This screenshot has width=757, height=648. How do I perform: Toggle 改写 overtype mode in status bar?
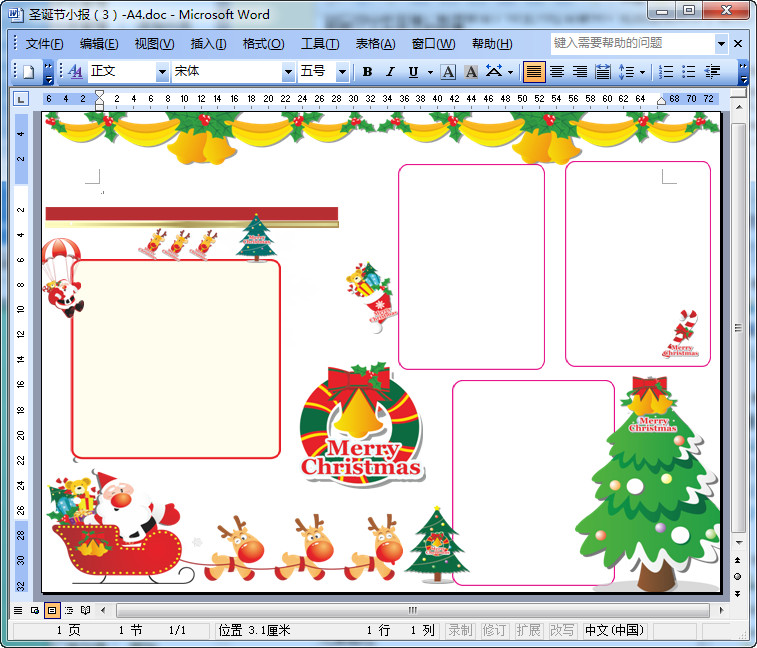click(x=562, y=630)
